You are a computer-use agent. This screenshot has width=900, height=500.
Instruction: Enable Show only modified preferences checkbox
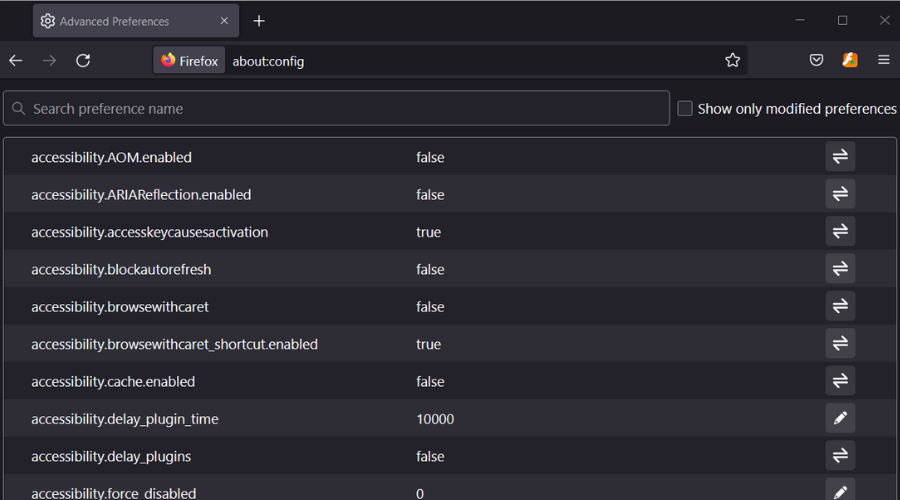pyautogui.click(x=685, y=108)
